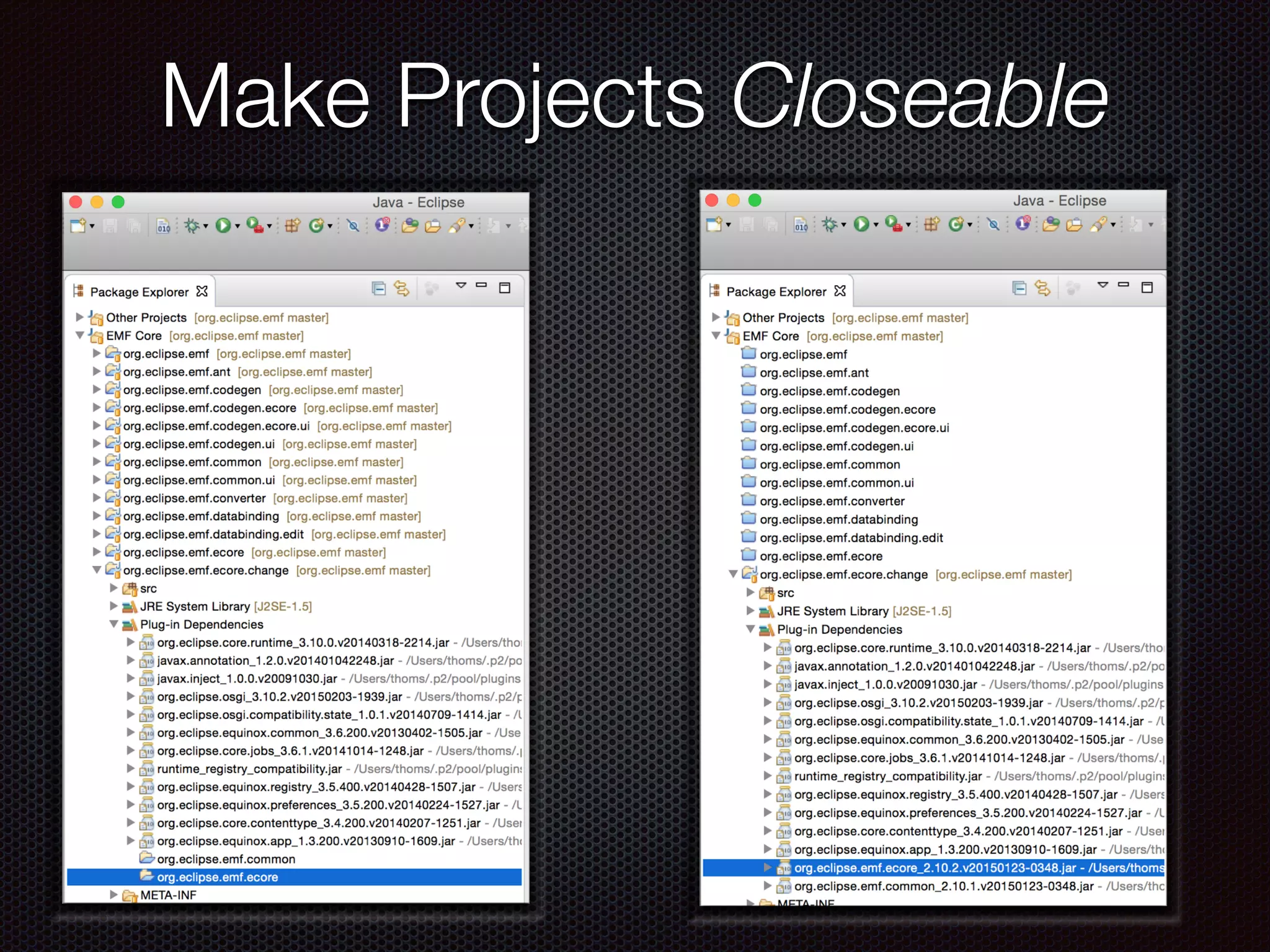Click the 010 binary icon in right Eclipse toolbar
This screenshot has width=1270, height=952.
pyautogui.click(x=801, y=224)
